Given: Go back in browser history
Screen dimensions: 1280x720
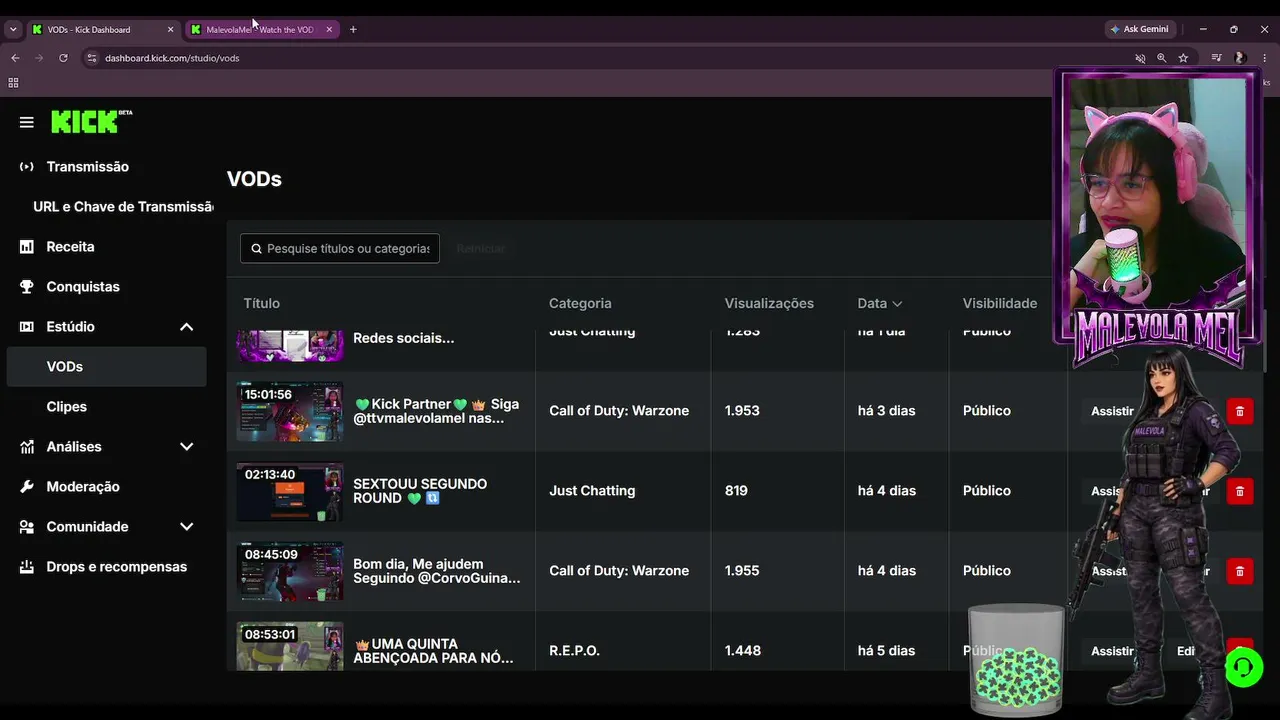Looking at the screenshot, I should [x=15, y=58].
